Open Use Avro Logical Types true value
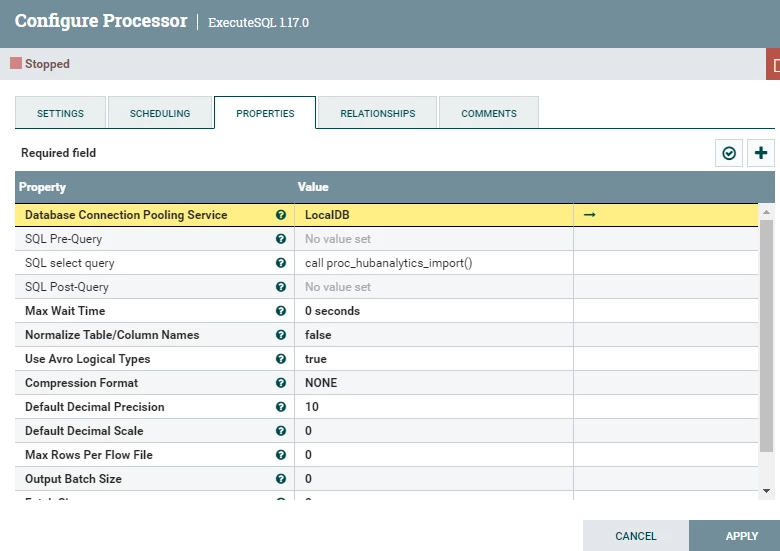Image resolution: width=780 pixels, height=551 pixels. pyautogui.click(x=434, y=359)
